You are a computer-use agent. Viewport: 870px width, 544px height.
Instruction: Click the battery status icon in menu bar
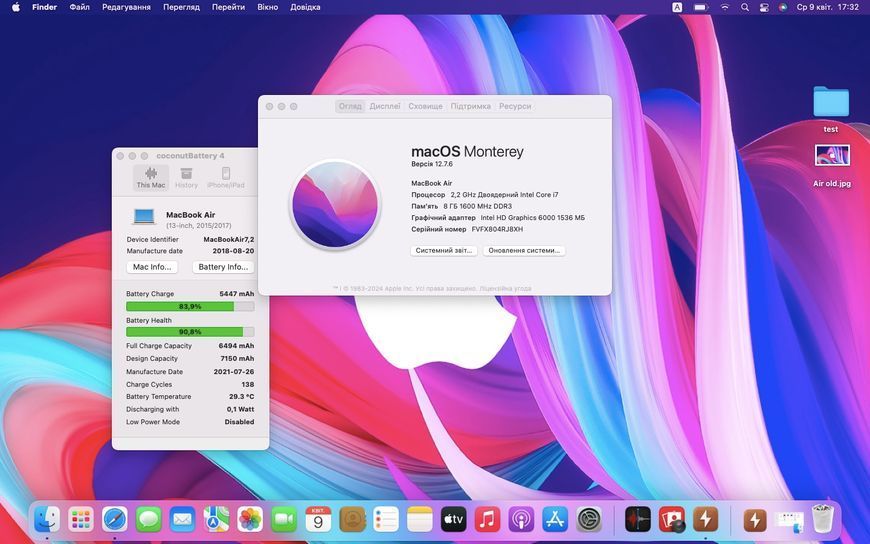click(701, 7)
